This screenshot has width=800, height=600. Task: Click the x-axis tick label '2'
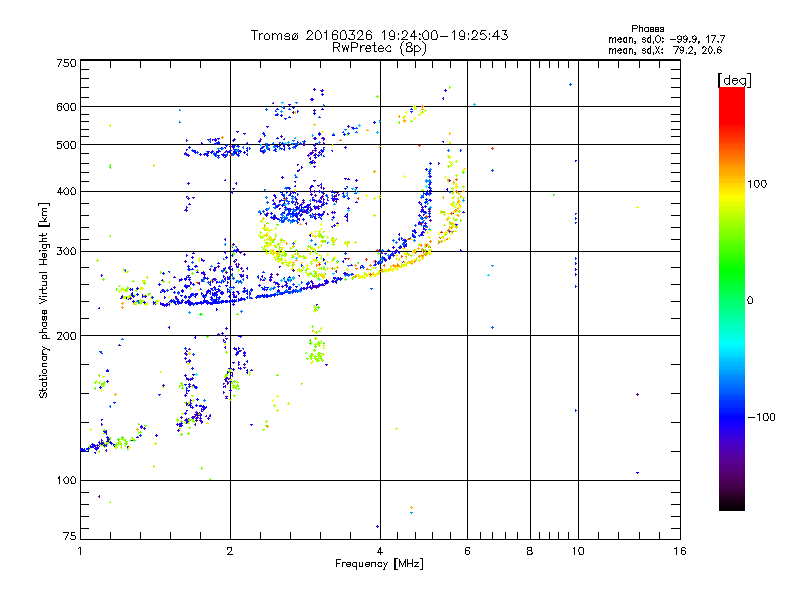(230, 551)
